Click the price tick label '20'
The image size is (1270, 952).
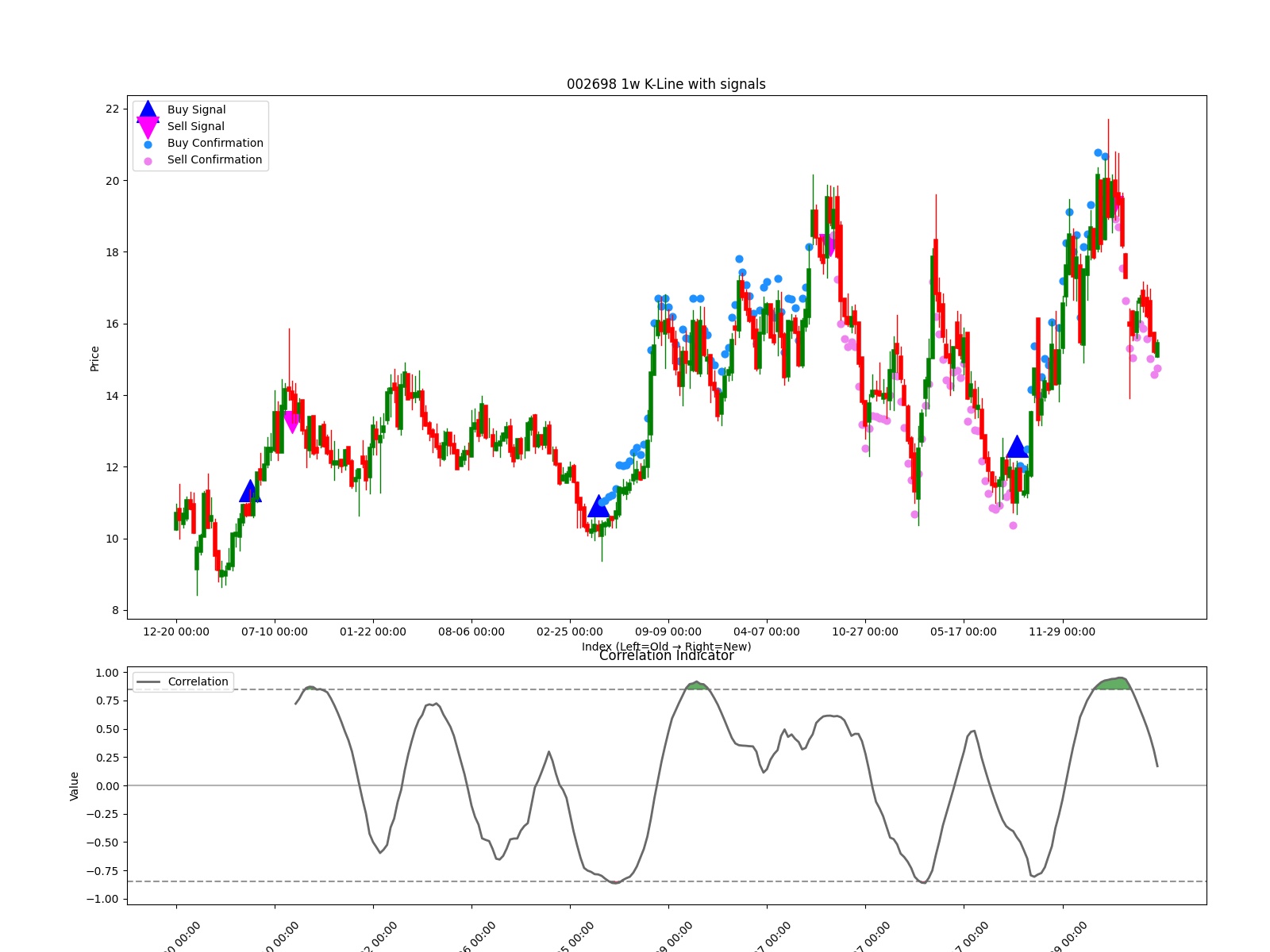pyautogui.click(x=112, y=181)
